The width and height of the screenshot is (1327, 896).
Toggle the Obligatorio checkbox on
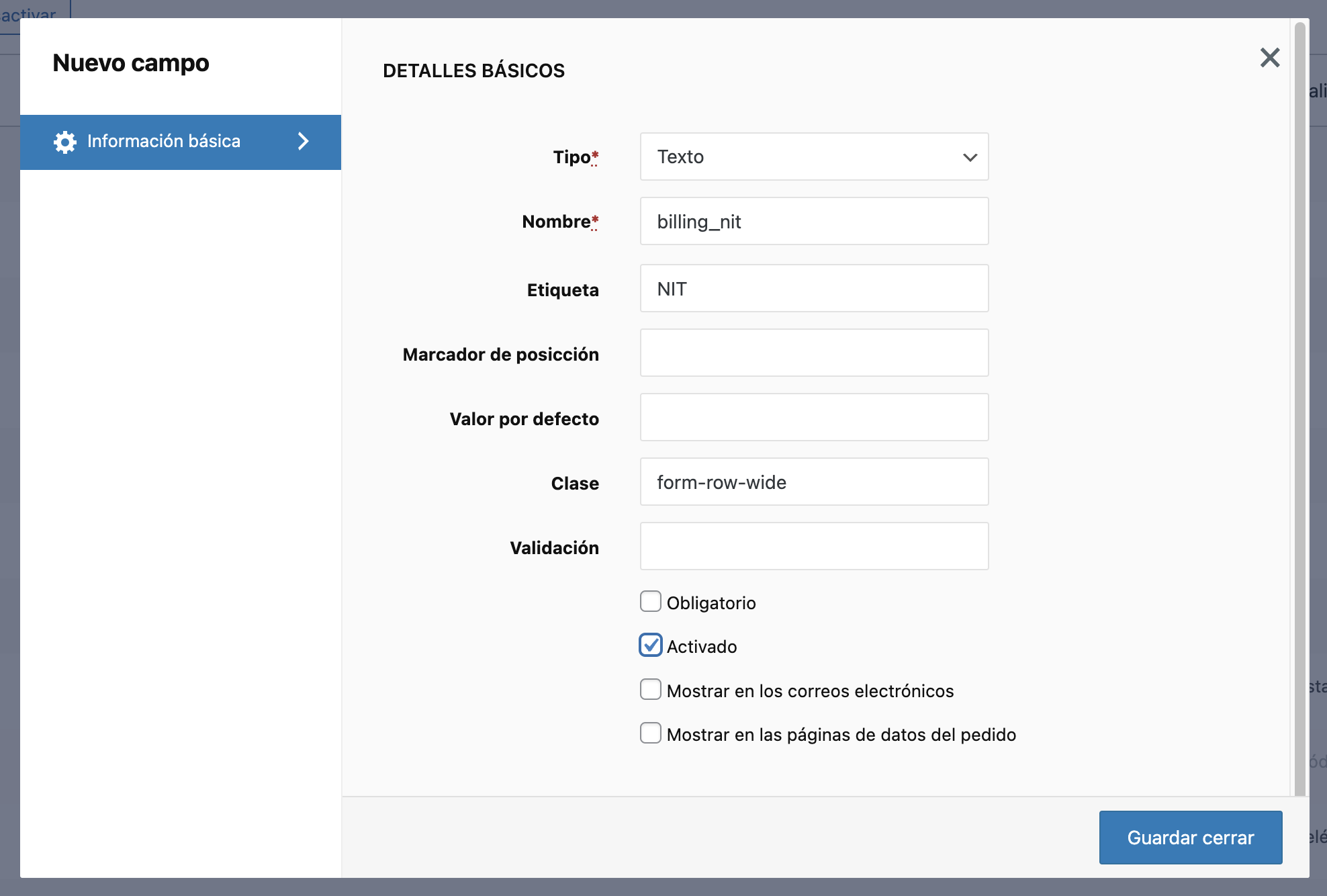coord(650,601)
